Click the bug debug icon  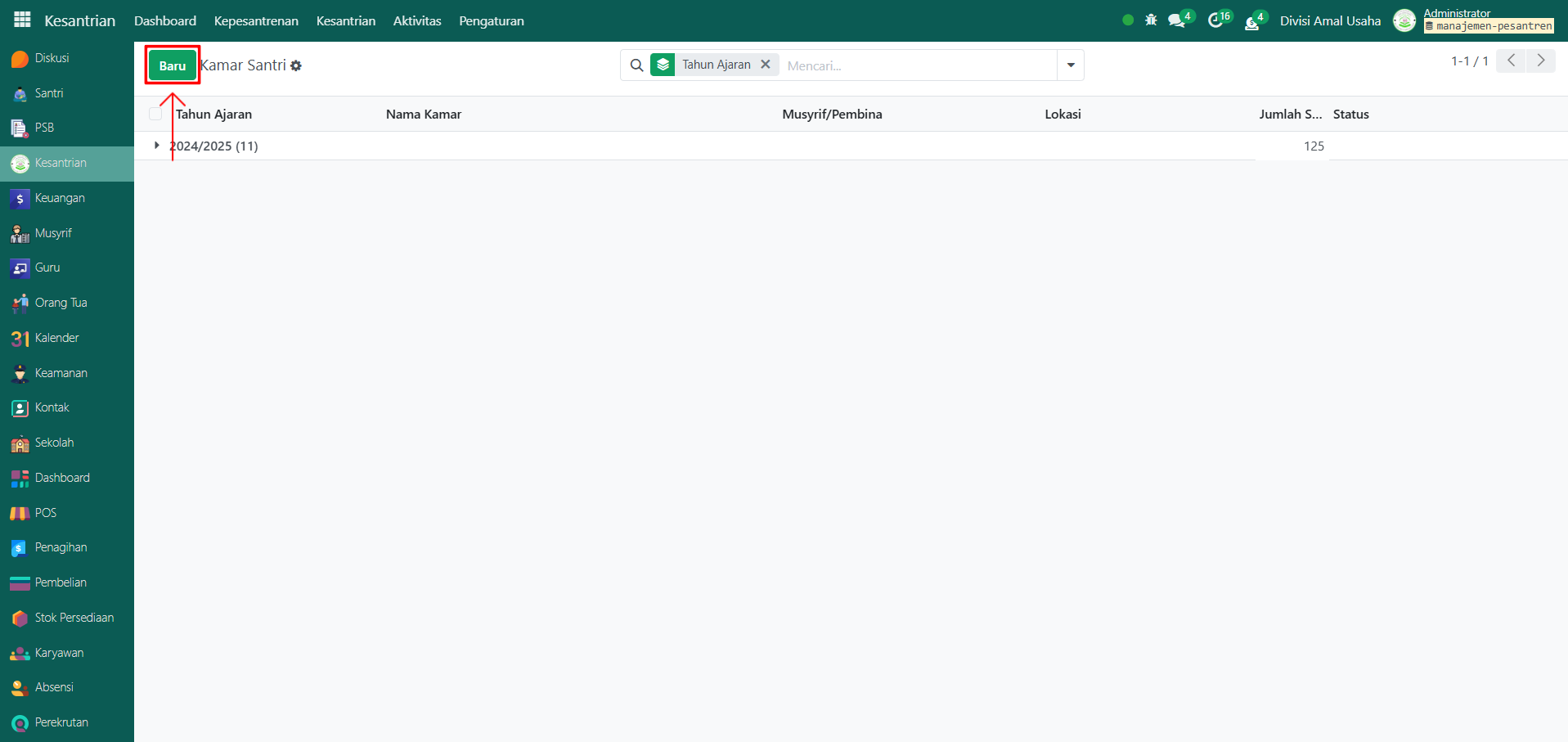(x=1151, y=20)
